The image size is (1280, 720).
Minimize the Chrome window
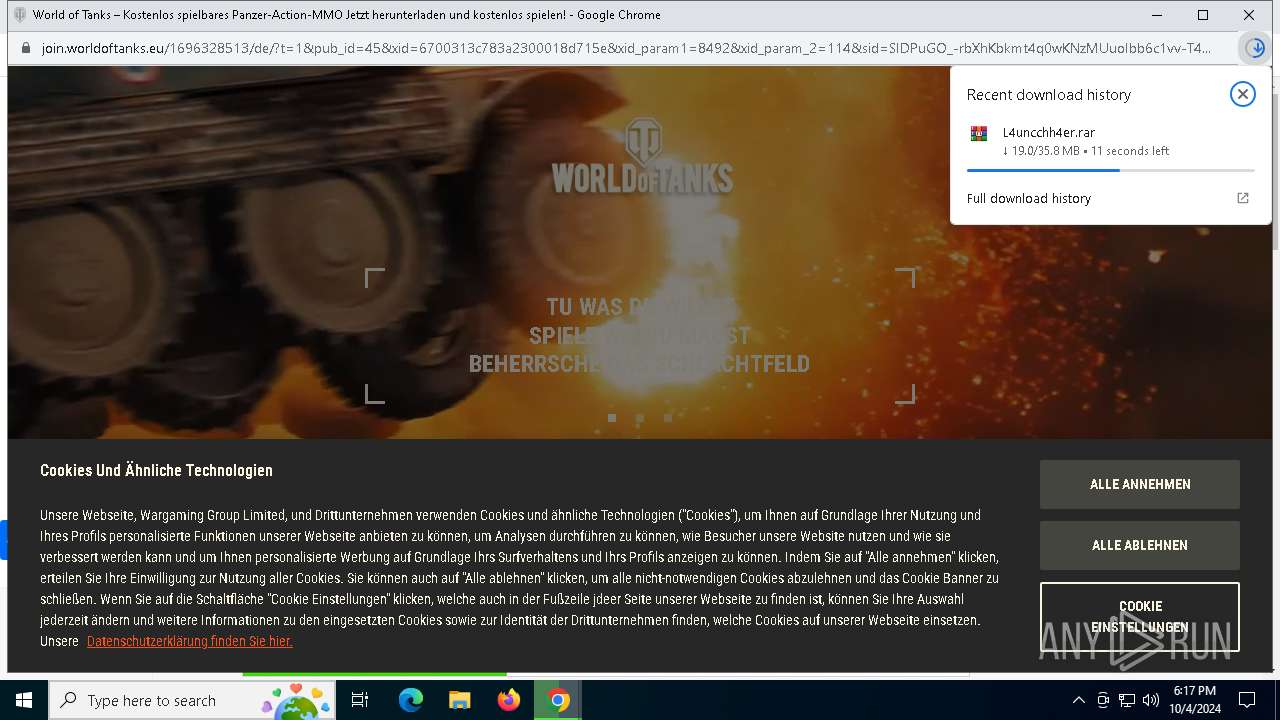click(x=1157, y=15)
